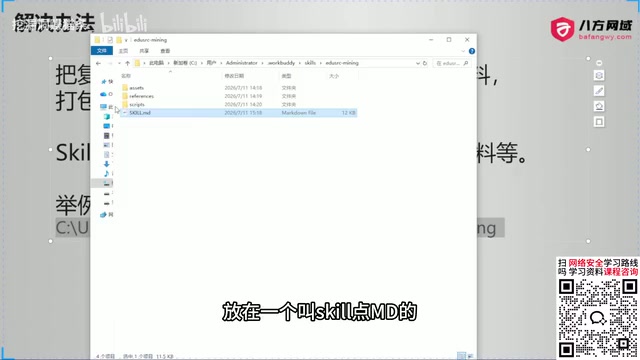Click the square outline button beside the slide
The width and height of the screenshot is (640, 360).
tap(599, 122)
